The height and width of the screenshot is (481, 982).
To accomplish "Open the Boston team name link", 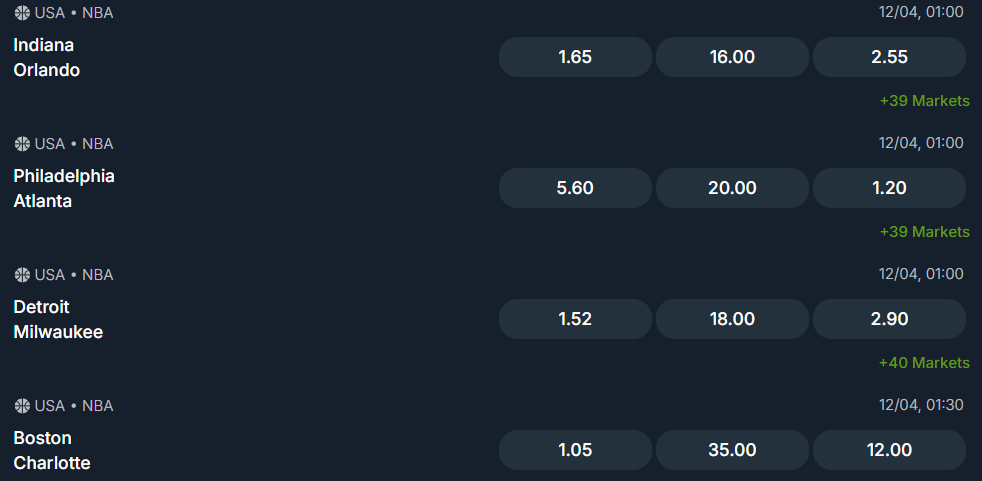I will (x=43, y=438).
